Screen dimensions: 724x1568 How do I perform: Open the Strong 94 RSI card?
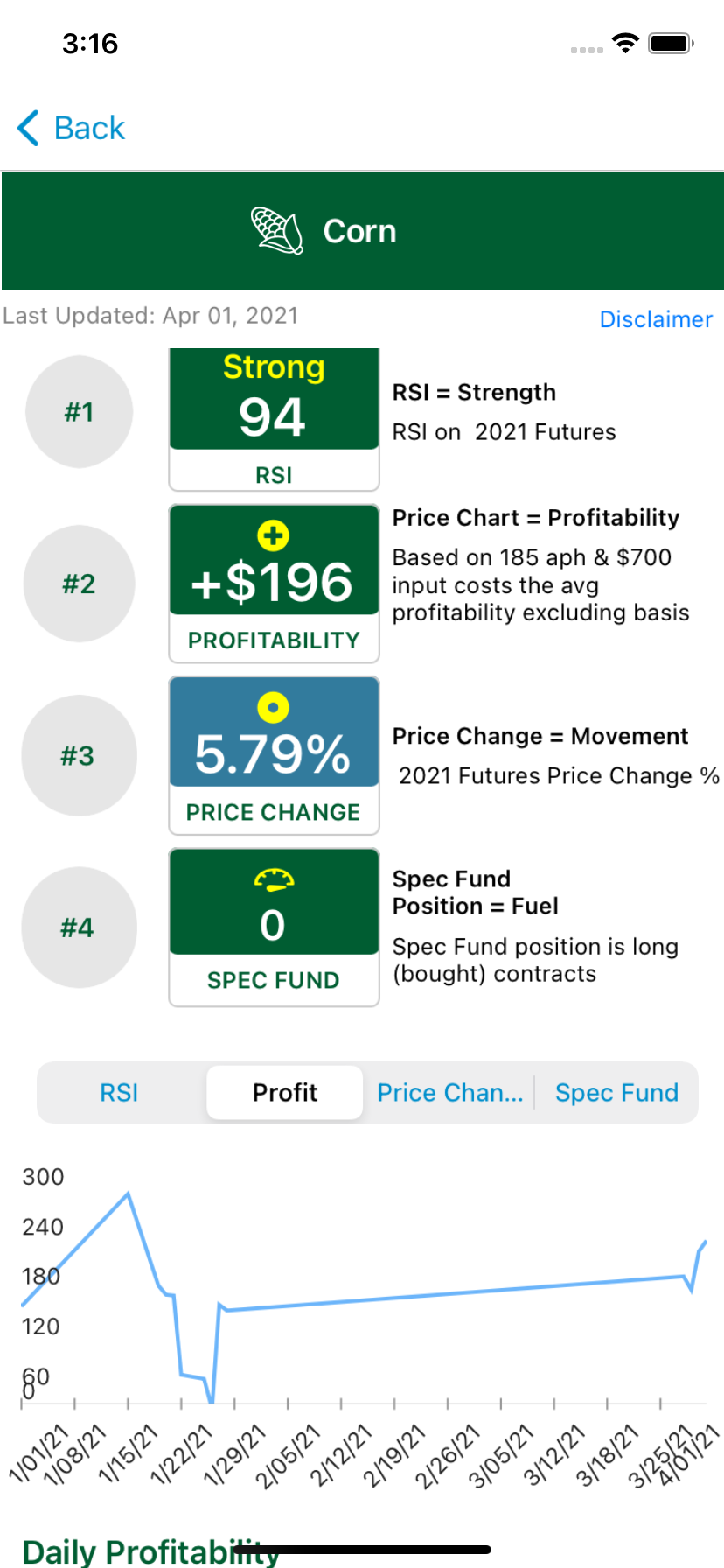(x=274, y=418)
